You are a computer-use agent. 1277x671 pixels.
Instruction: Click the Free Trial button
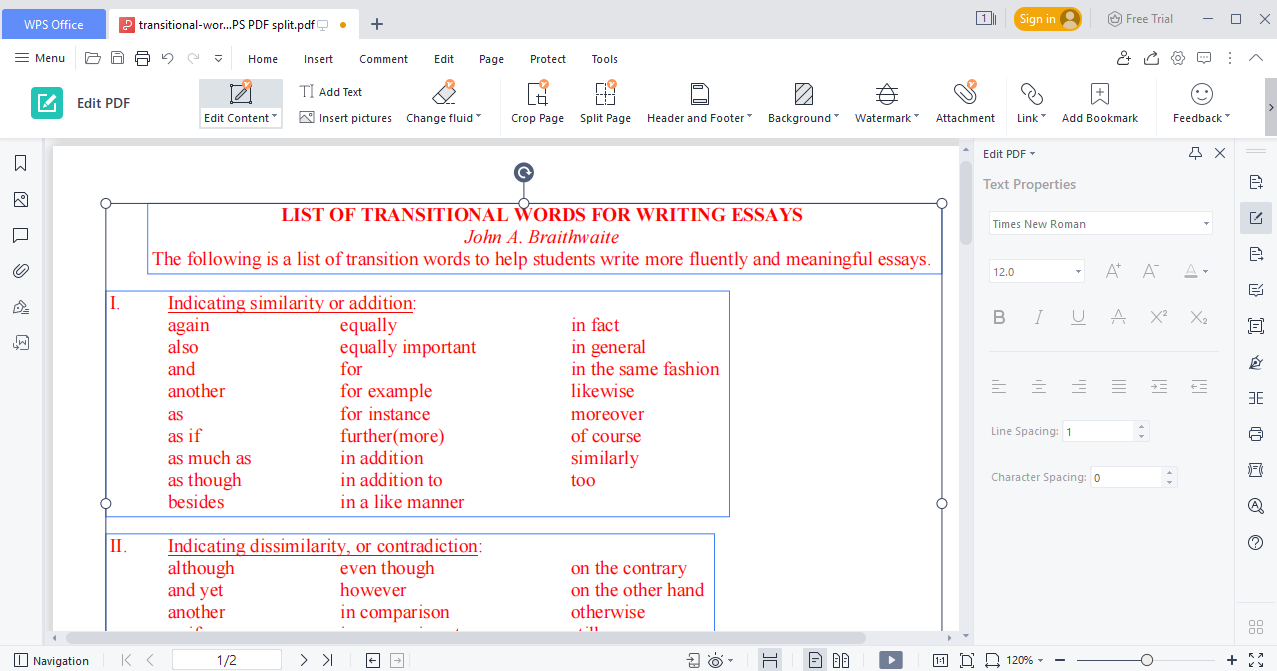[1141, 19]
